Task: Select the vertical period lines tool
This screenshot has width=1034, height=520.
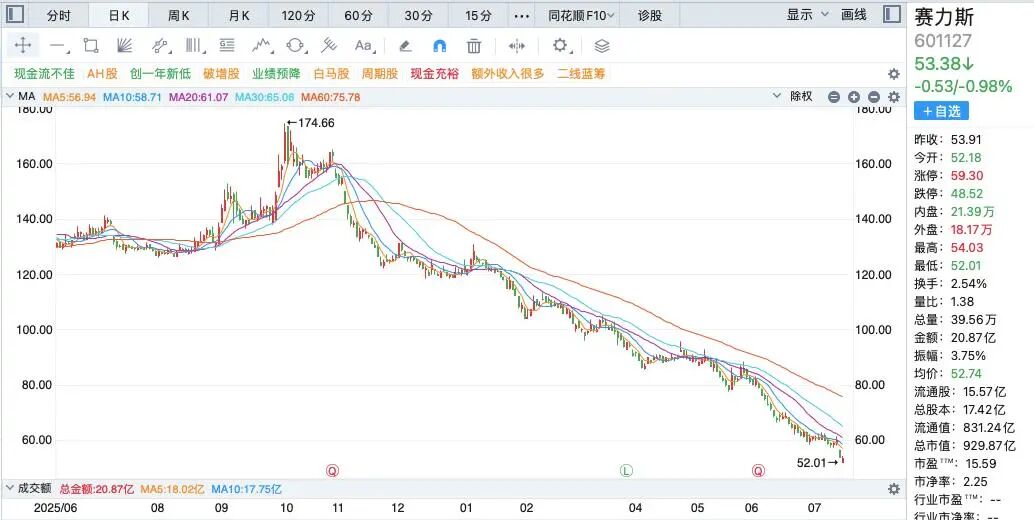Action: click(x=194, y=45)
